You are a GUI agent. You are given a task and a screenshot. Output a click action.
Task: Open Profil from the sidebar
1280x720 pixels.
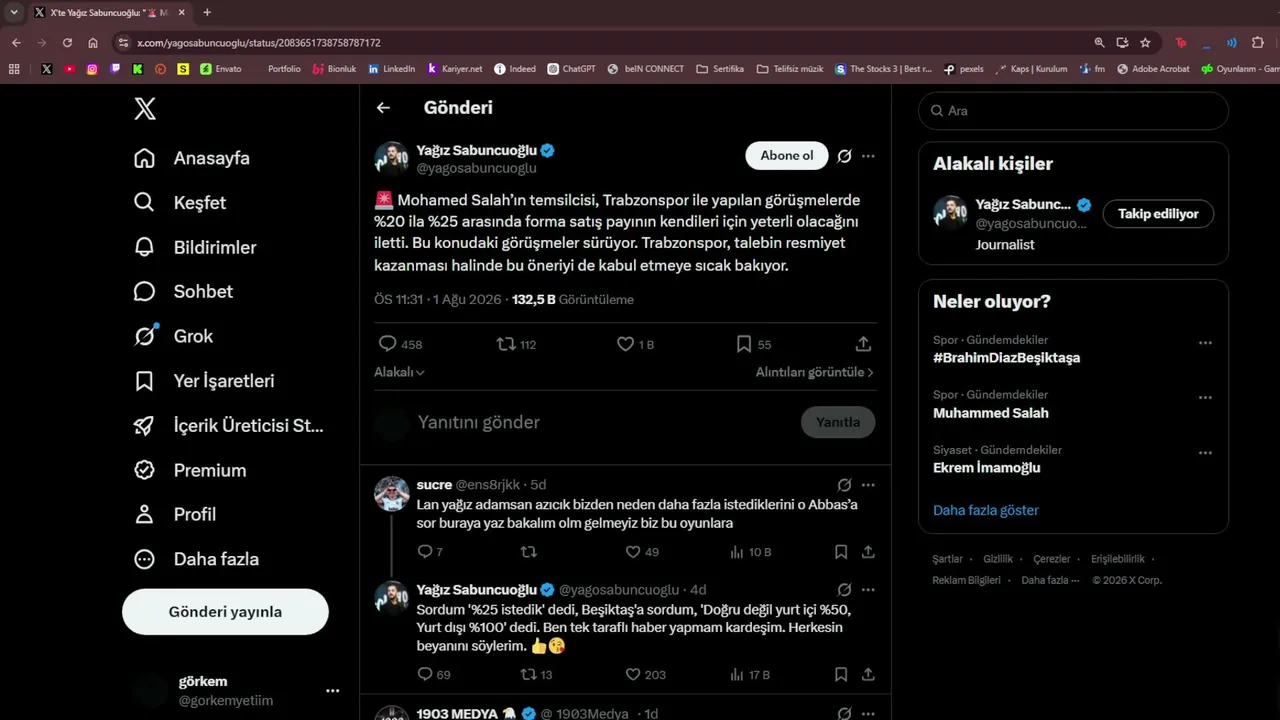[x=174, y=514]
